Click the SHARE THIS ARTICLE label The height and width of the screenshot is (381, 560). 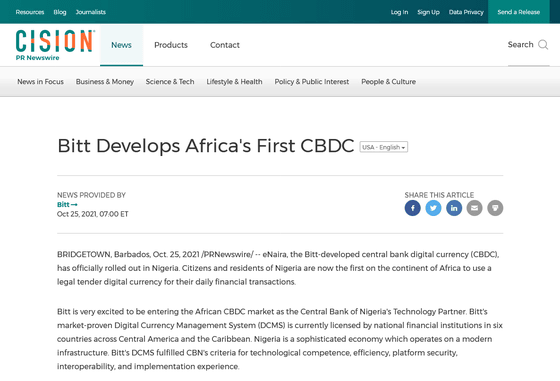(439, 195)
